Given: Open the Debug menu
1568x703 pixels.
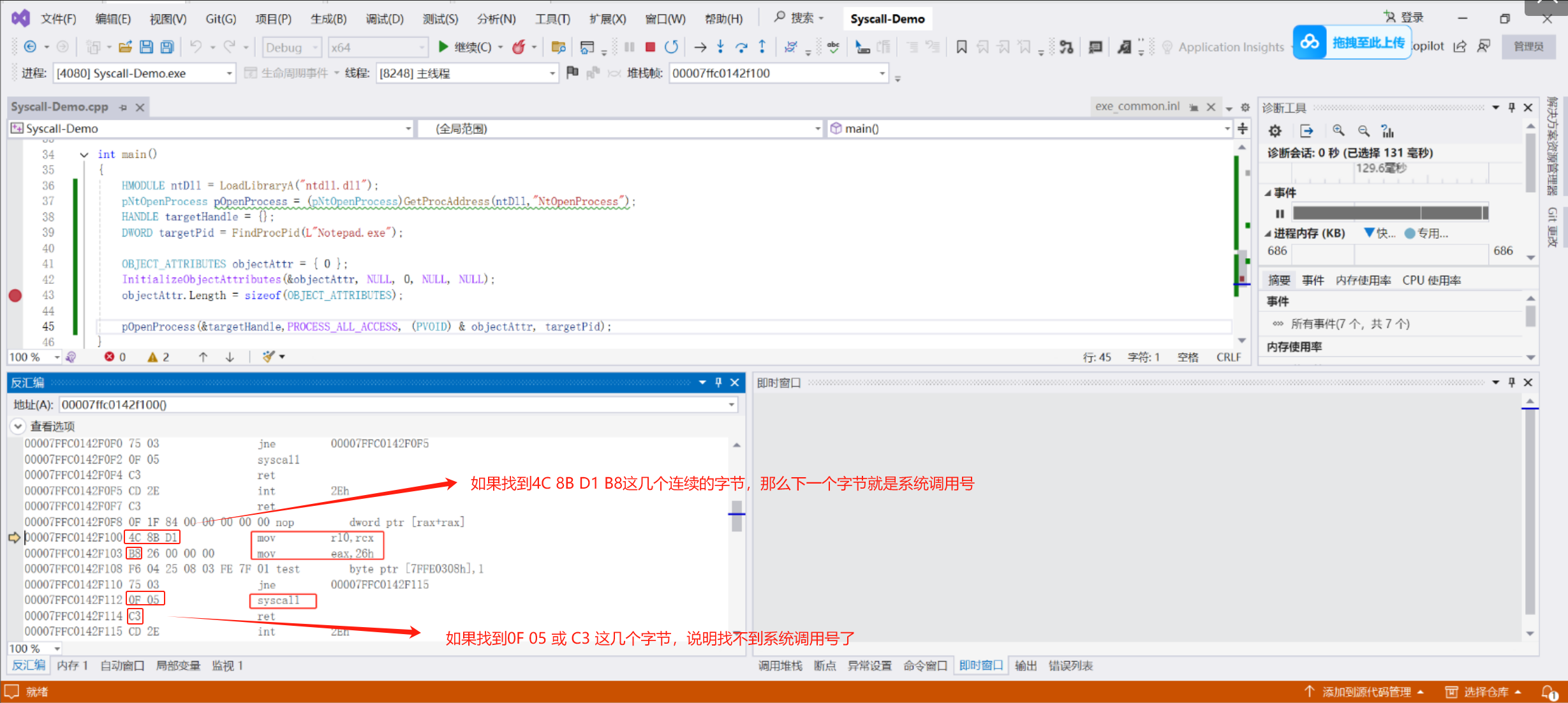Looking at the screenshot, I should (385, 19).
